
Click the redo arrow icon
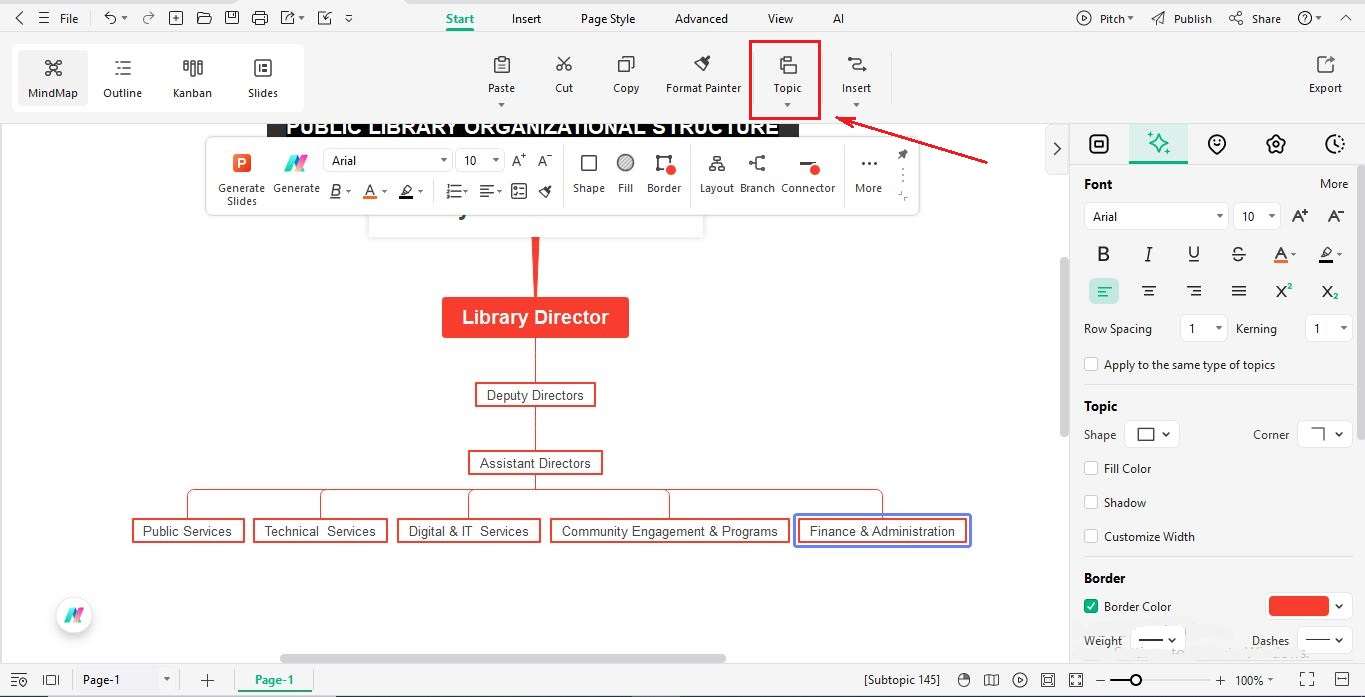click(x=148, y=18)
